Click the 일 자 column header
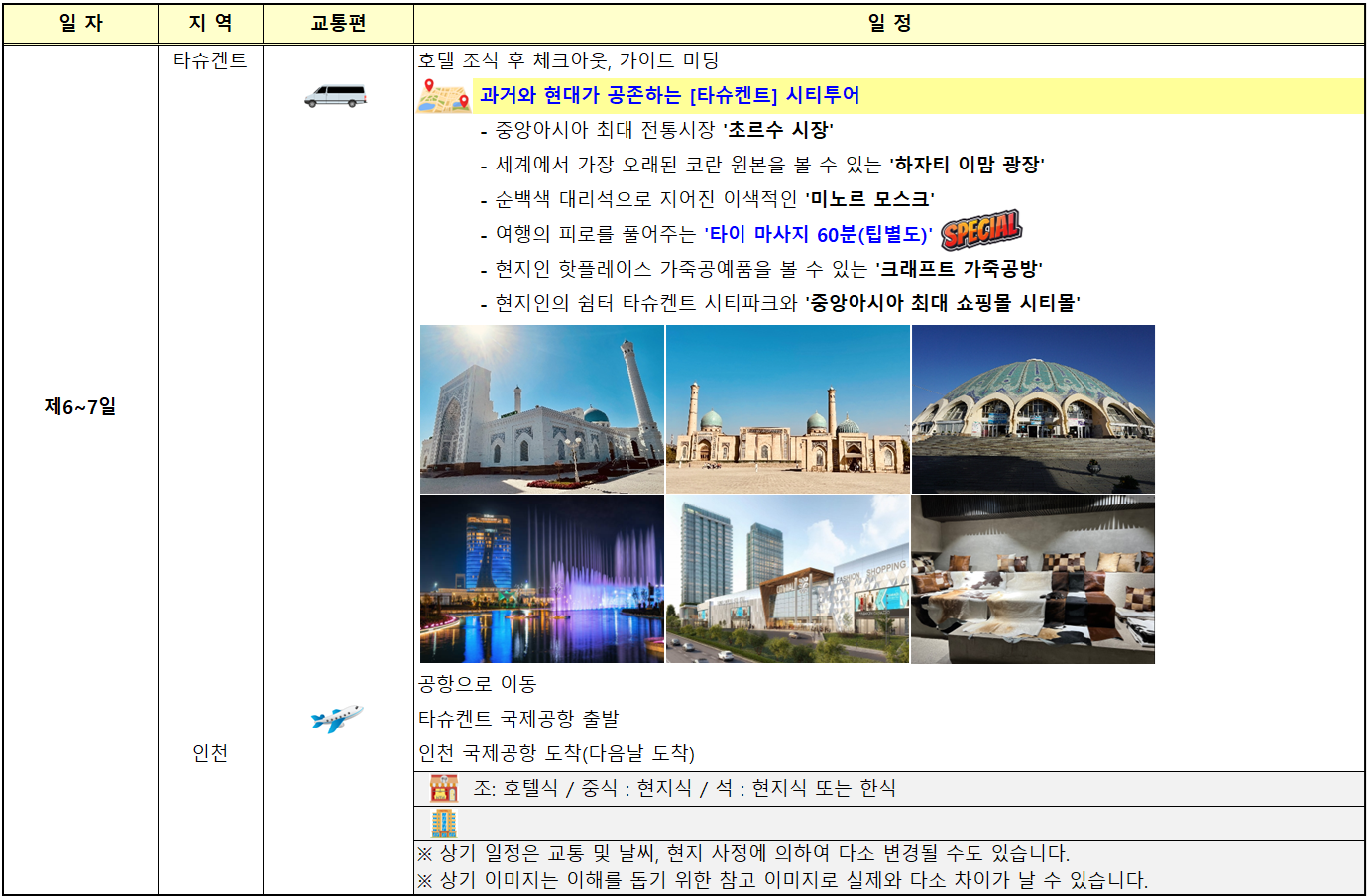 click(x=80, y=23)
